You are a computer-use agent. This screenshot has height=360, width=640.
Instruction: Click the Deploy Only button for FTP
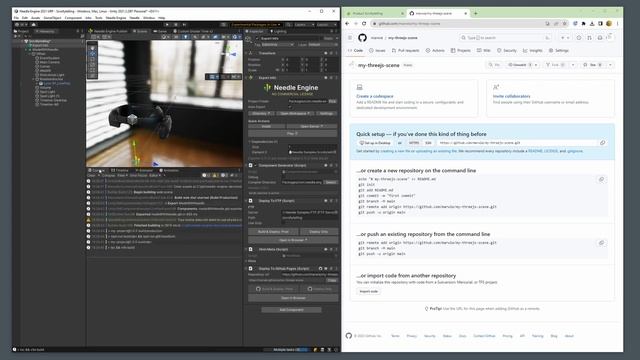click(318, 232)
